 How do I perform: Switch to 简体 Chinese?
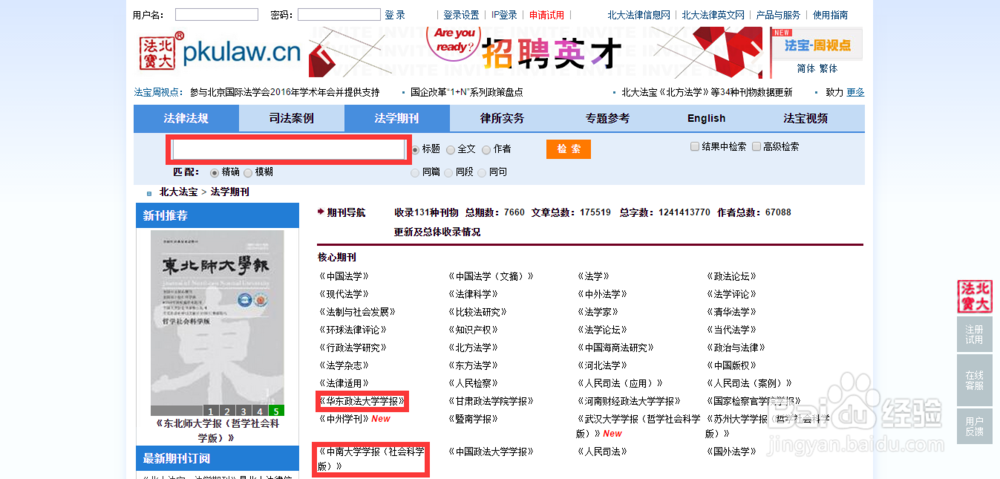pos(805,69)
